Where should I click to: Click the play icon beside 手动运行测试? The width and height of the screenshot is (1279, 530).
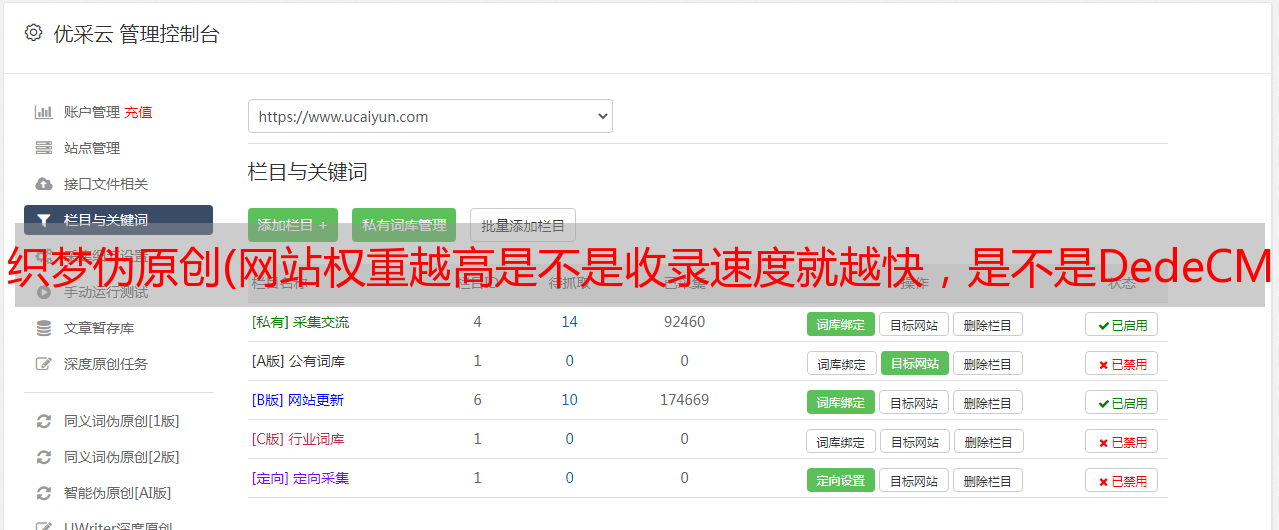pos(43,292)
